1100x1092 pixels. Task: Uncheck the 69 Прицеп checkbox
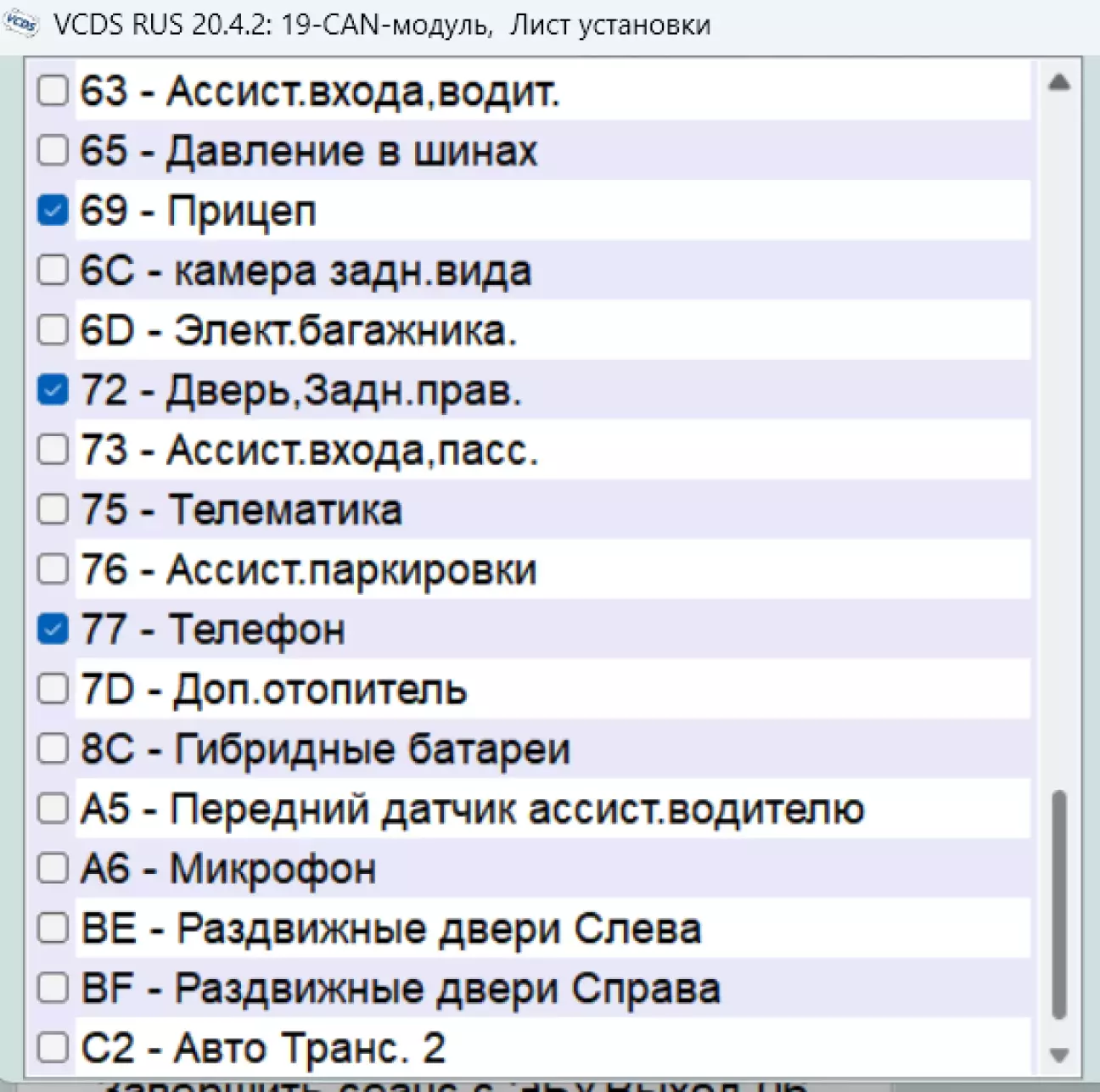click(x=53, y=210)
